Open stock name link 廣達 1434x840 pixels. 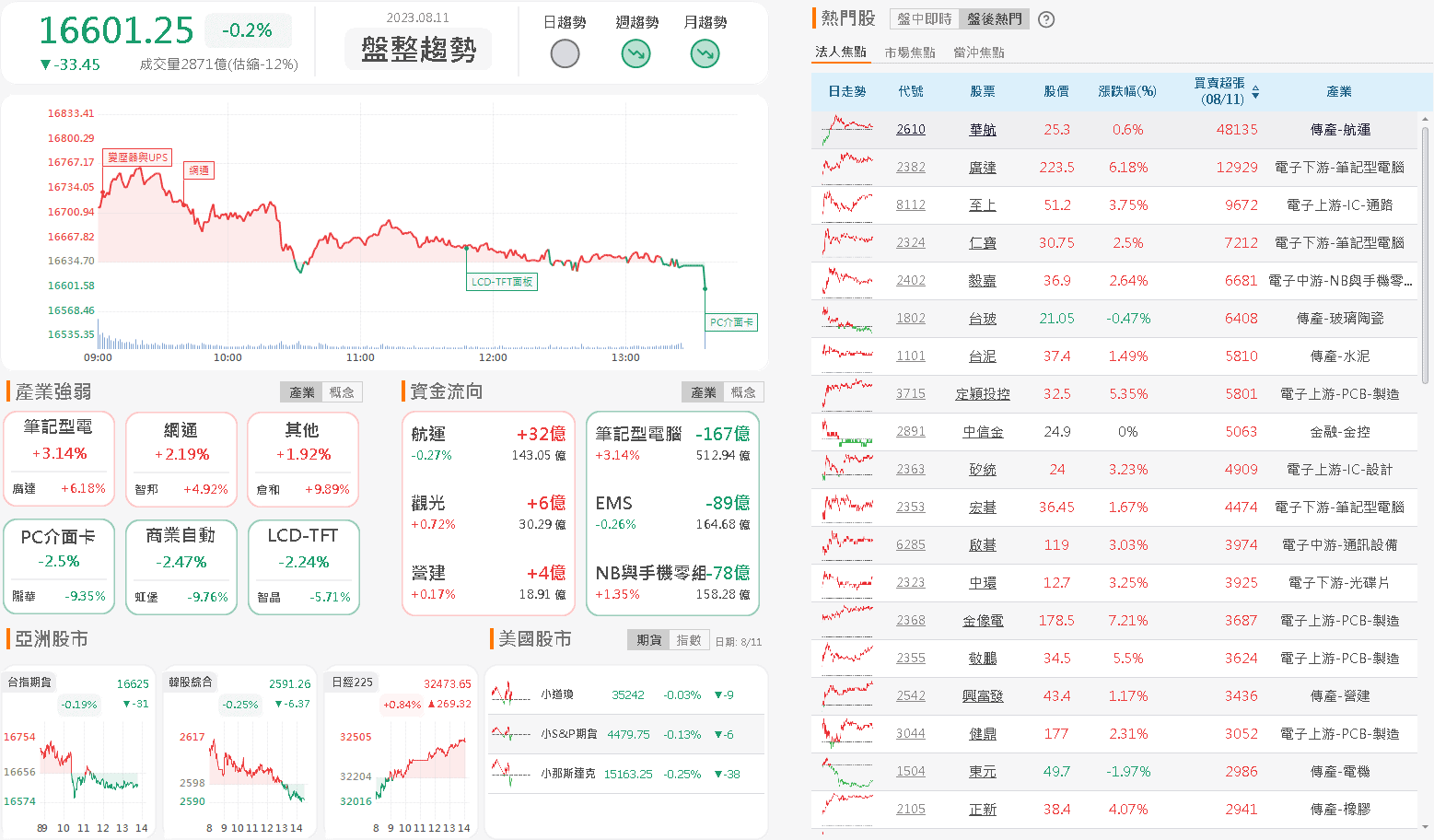point(983,168)
